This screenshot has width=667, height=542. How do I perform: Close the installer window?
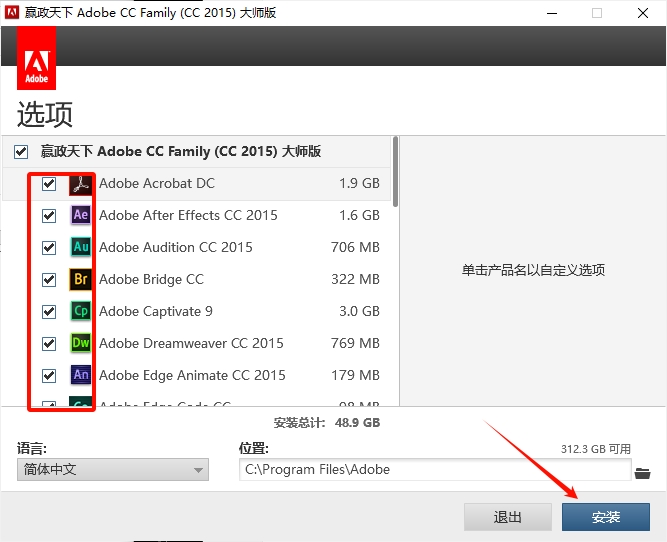[643, 13]
